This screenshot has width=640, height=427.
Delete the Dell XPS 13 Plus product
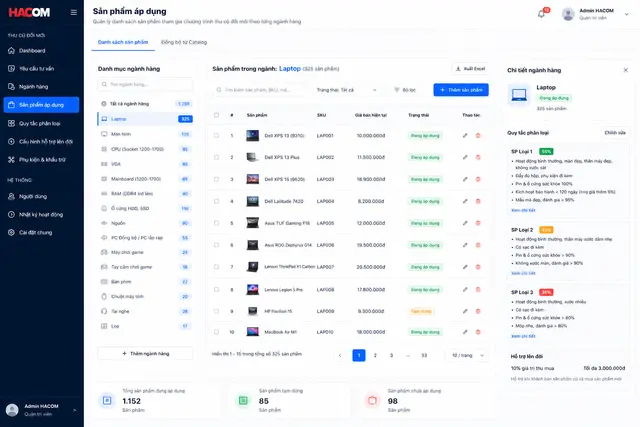pyautogui.click(x=478, y=157)
